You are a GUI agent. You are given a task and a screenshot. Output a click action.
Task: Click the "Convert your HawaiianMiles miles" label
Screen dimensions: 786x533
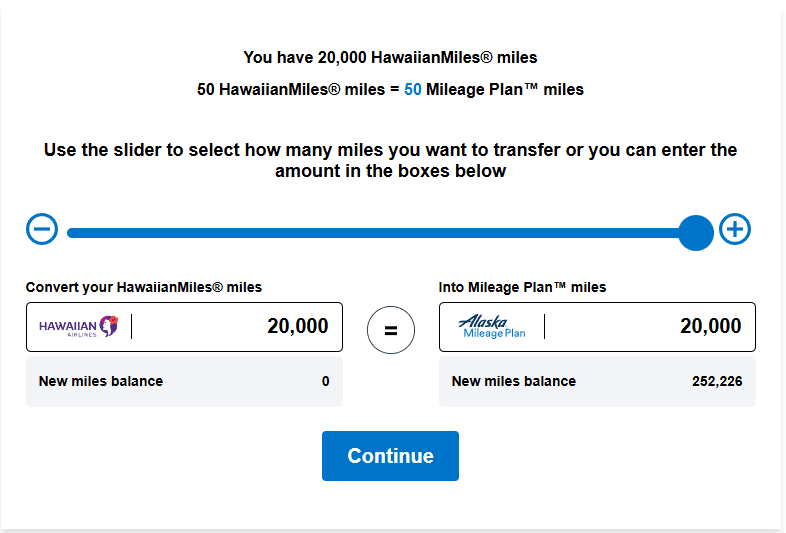tap(144, 287)
